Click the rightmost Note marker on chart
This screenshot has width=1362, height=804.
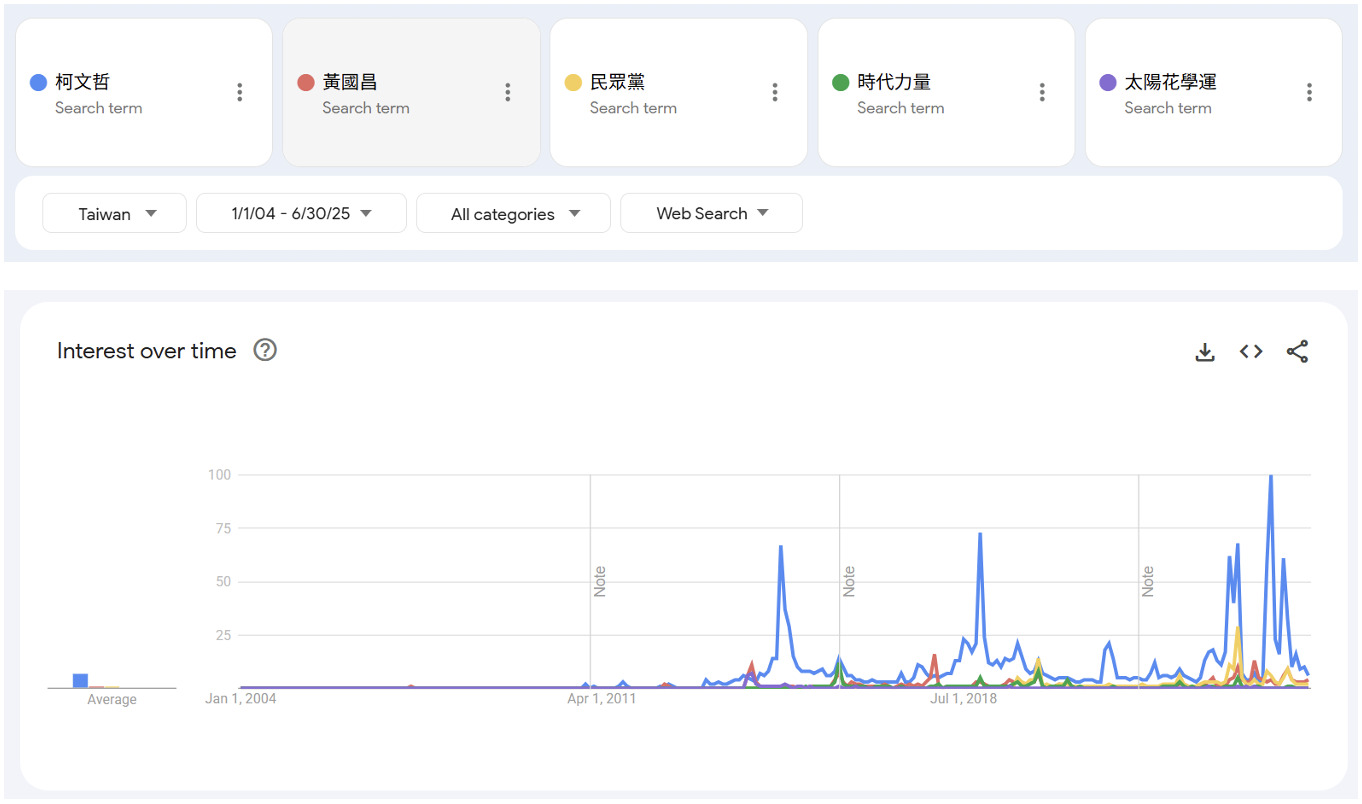[x=1148, y=582]
